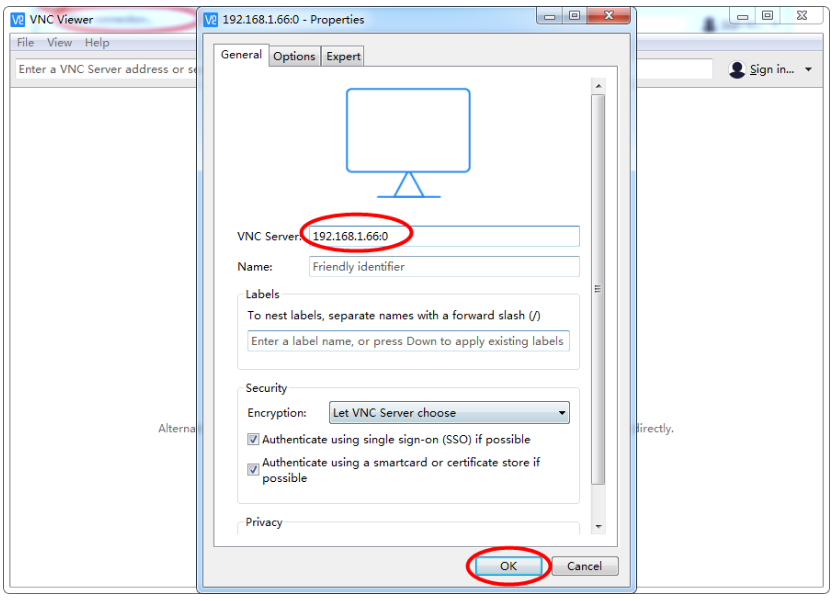The image size is (837, 601).
Task: Click the 'VNC Server:' label text
Action: [269, 236]
